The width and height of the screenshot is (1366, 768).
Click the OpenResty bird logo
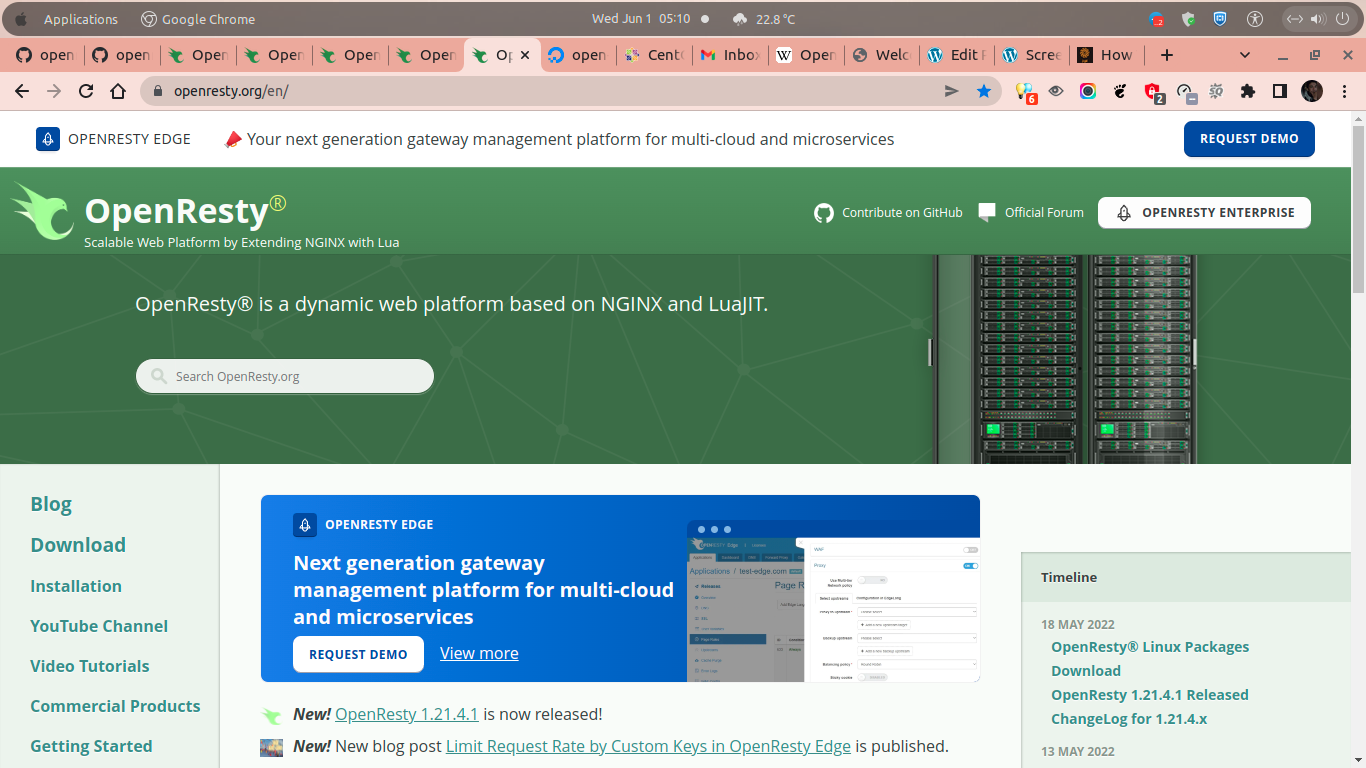[43, 211]
